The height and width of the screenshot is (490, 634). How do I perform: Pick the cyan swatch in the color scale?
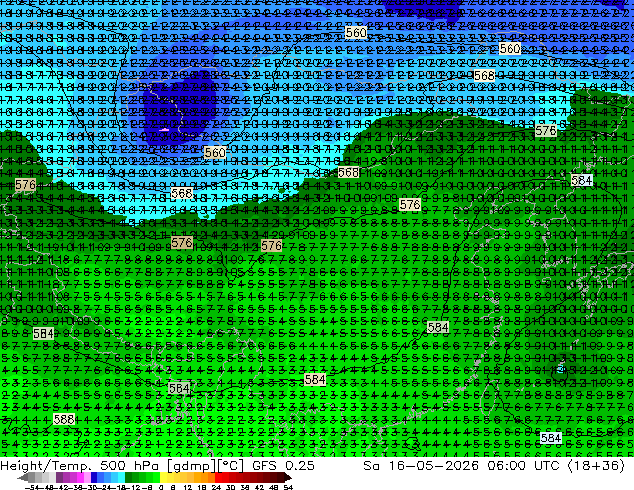(x=121, y=477)
